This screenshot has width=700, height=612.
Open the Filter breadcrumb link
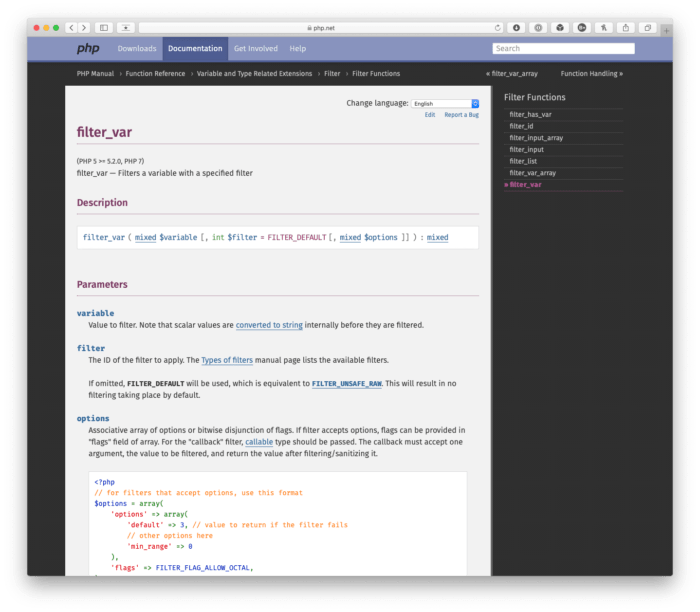point(332,74)
